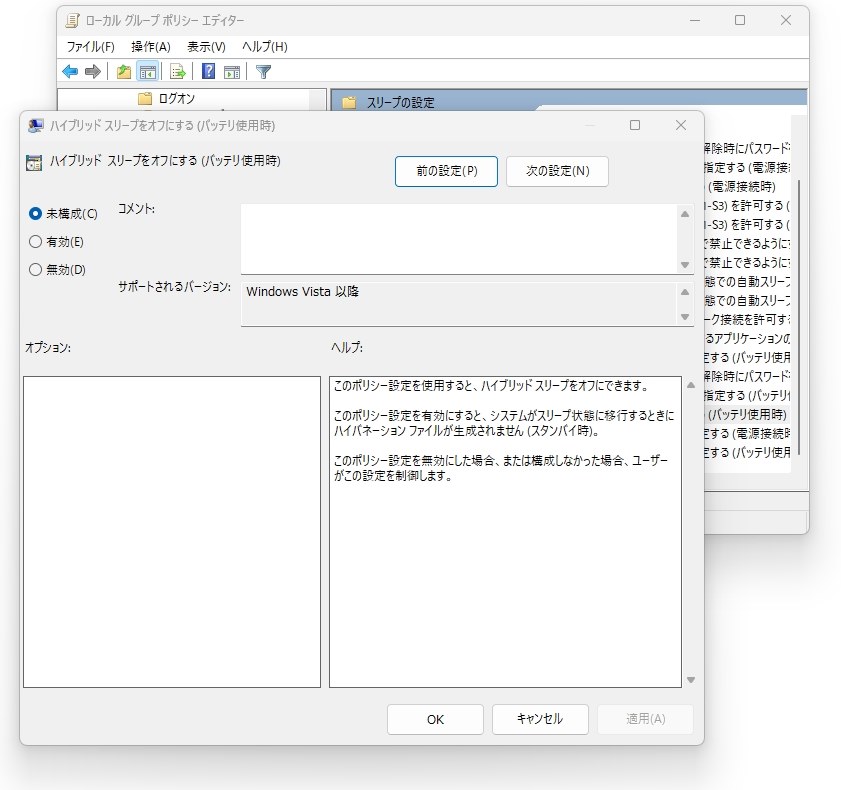Screen dimensions: 841x790
Task: Confirm the dialog with the OK button
Action: click(x=435, y=719)
